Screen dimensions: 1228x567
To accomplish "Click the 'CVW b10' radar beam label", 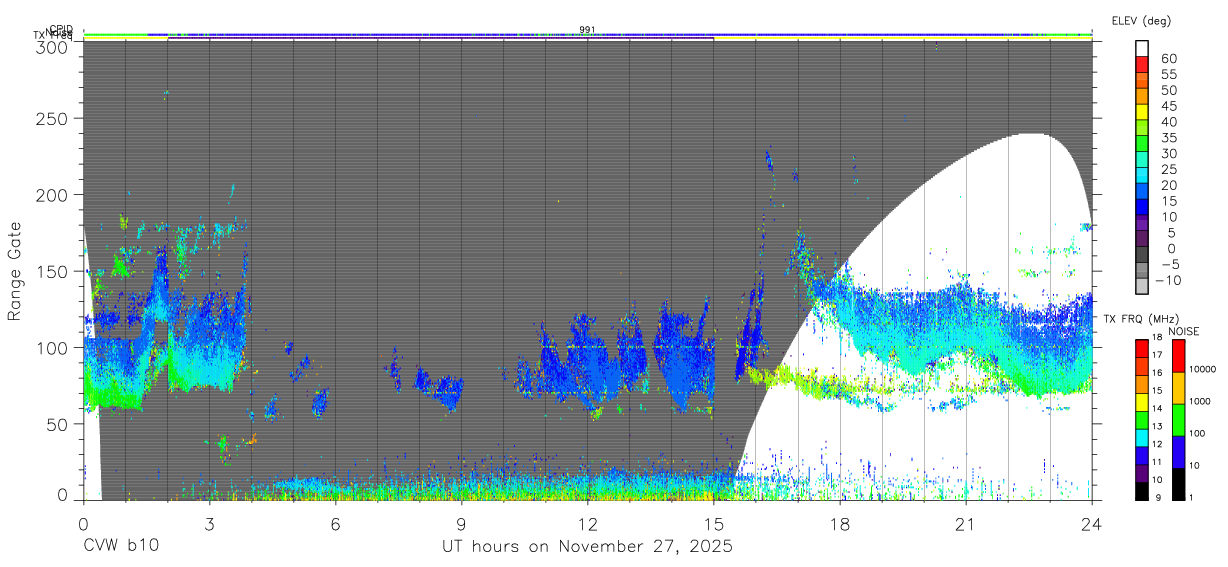I will 120,546.
